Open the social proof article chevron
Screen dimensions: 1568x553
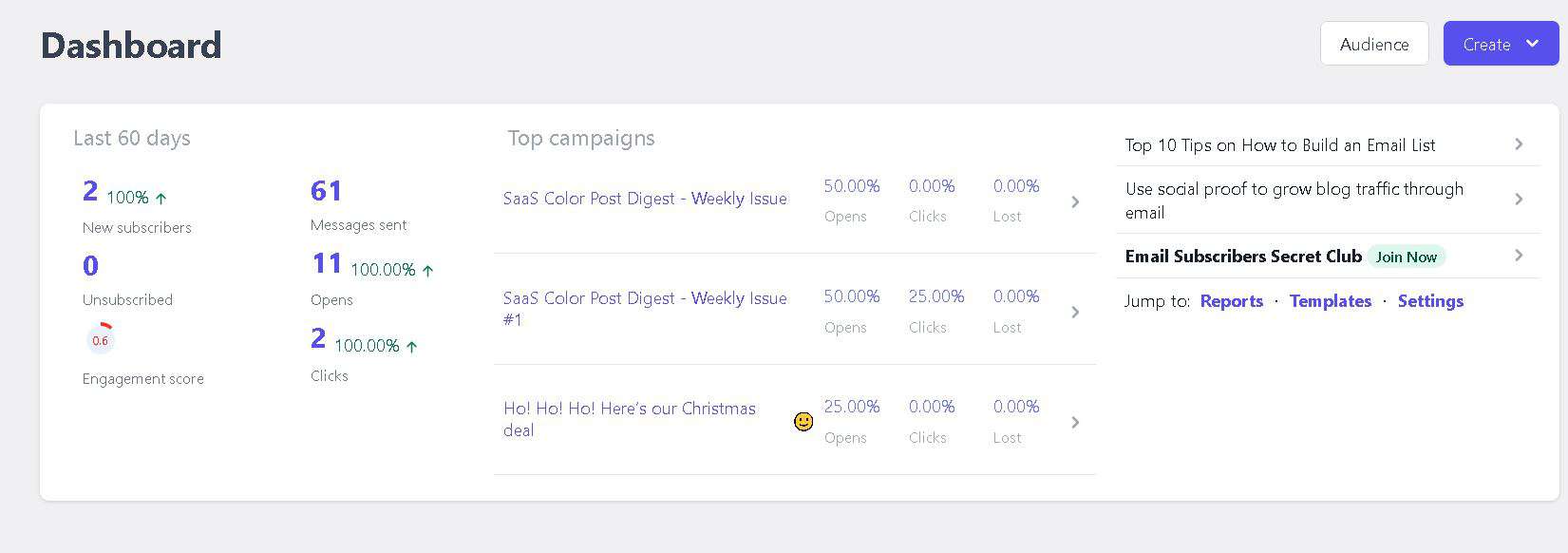(1519, 200)
